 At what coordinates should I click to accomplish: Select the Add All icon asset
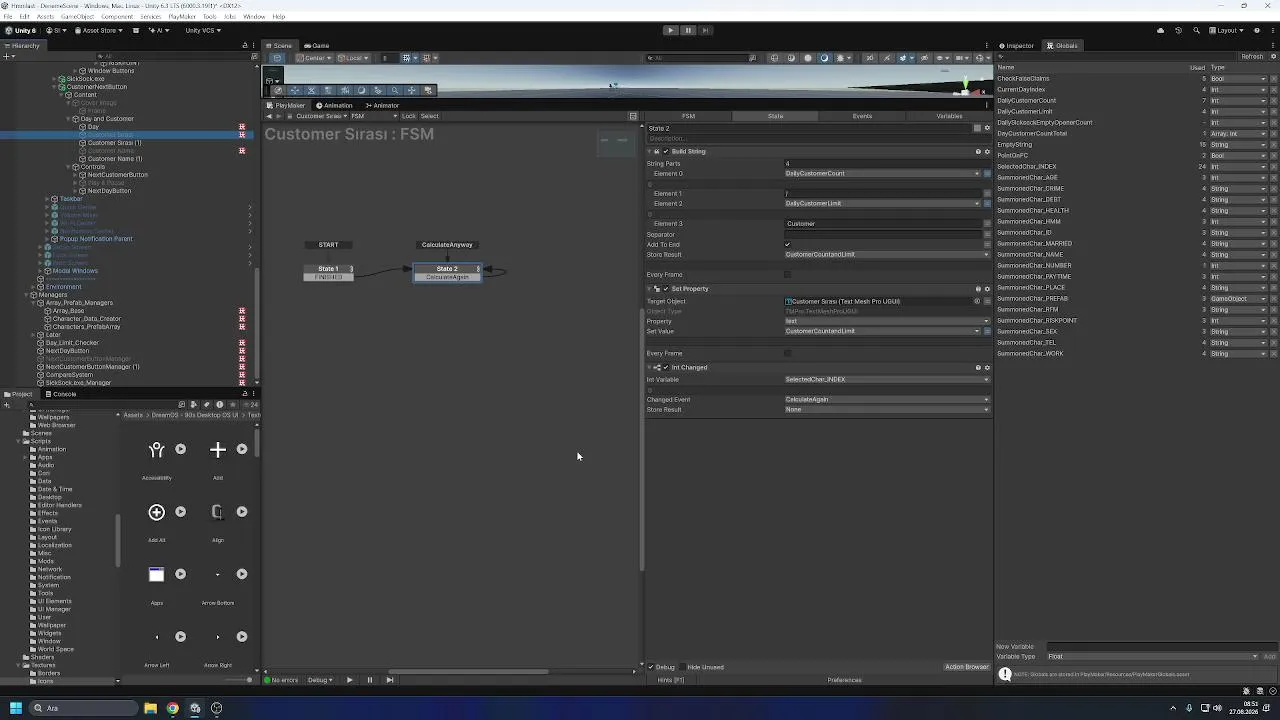point(156,513)
